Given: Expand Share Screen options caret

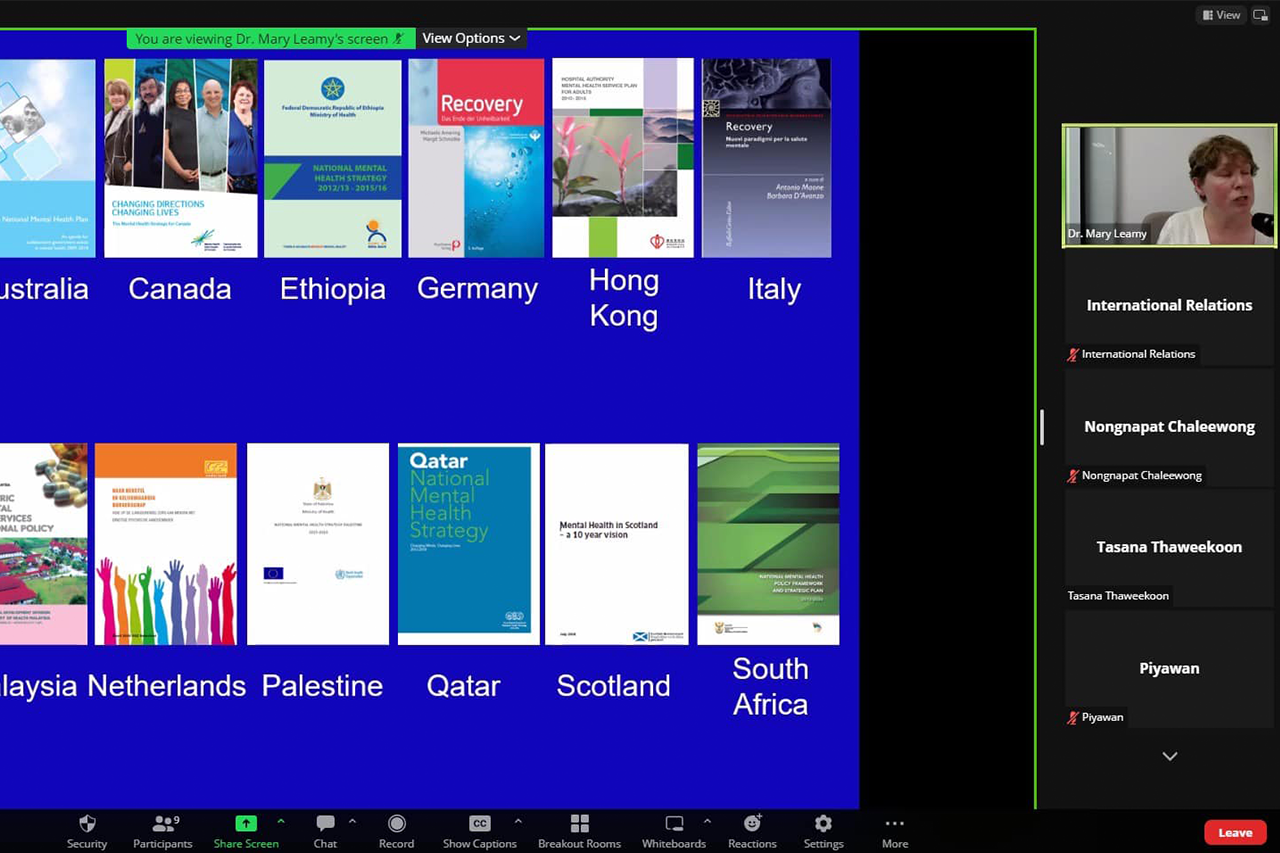Looking at the screenshot, I should [x=281, y=821].
